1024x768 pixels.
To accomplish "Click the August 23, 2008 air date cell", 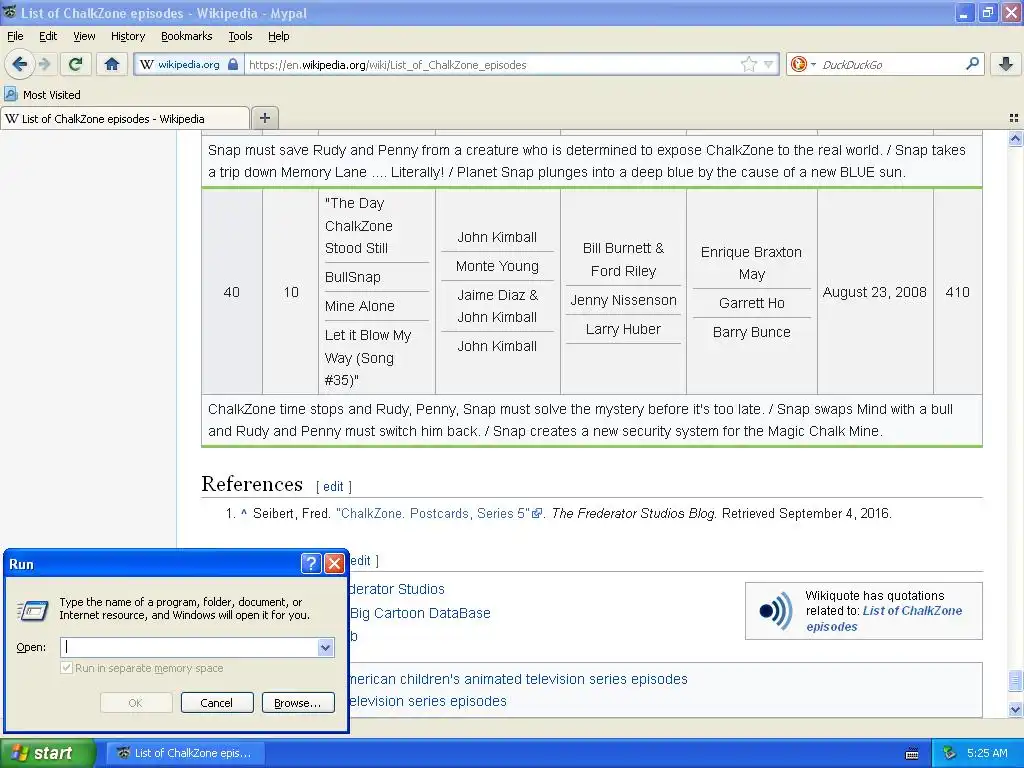I will click(x=874, y=292).
